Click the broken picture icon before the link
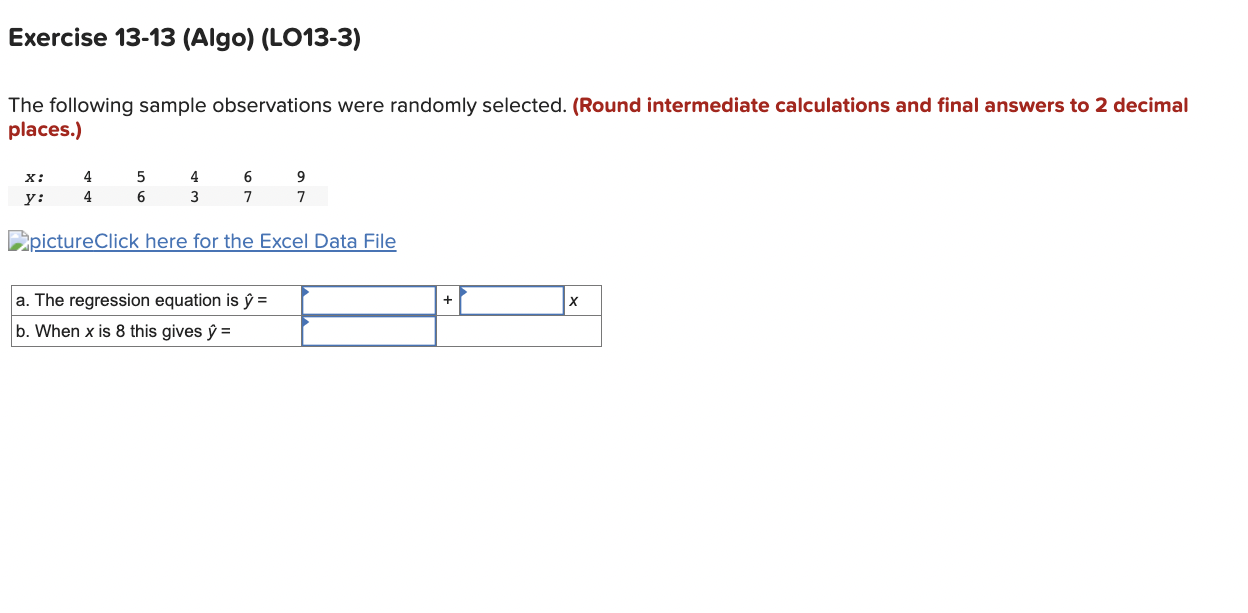 click(x=16, y=240)
